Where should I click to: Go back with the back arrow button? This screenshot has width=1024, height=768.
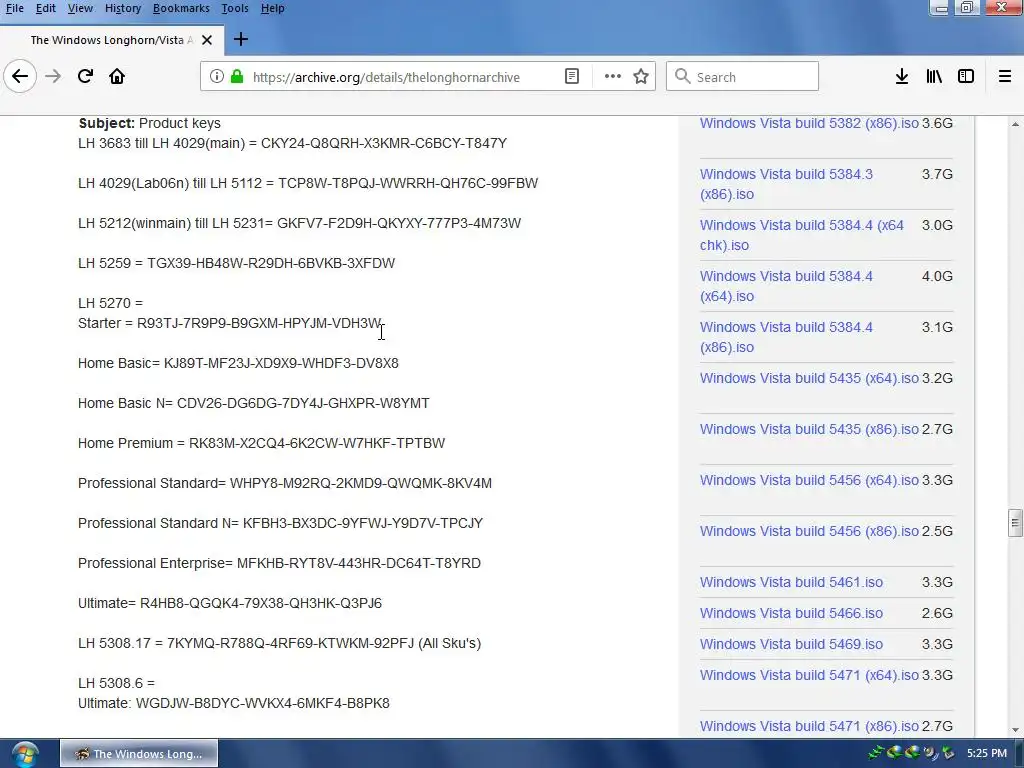coord(20,76)
